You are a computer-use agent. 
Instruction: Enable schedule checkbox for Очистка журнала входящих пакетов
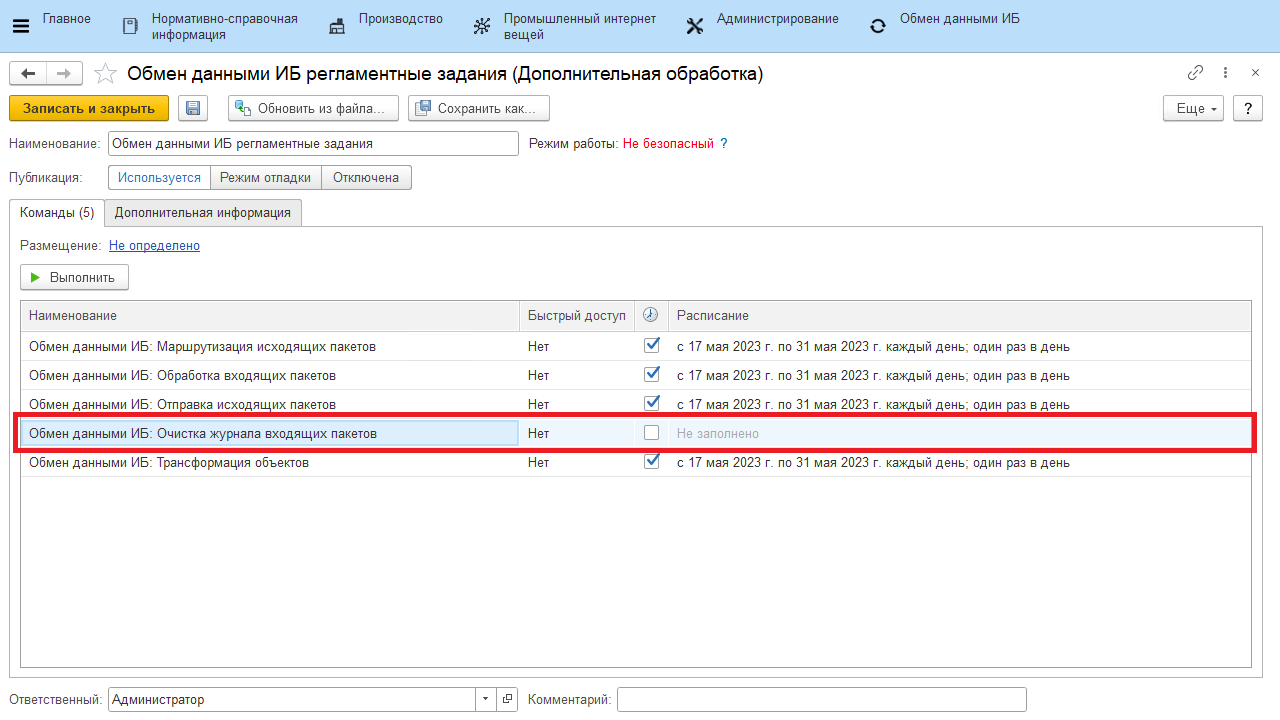[652, 433]
